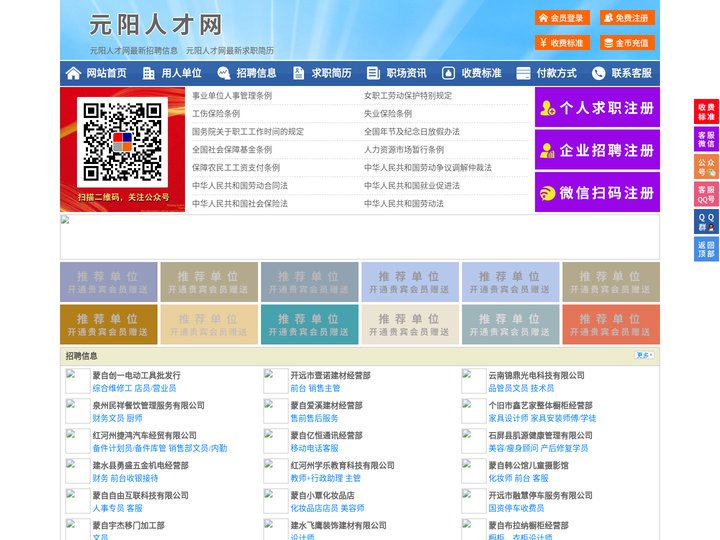Open the company 开远市萱诺建材经营部
The image size is (720, 540).
click(330, 375)
